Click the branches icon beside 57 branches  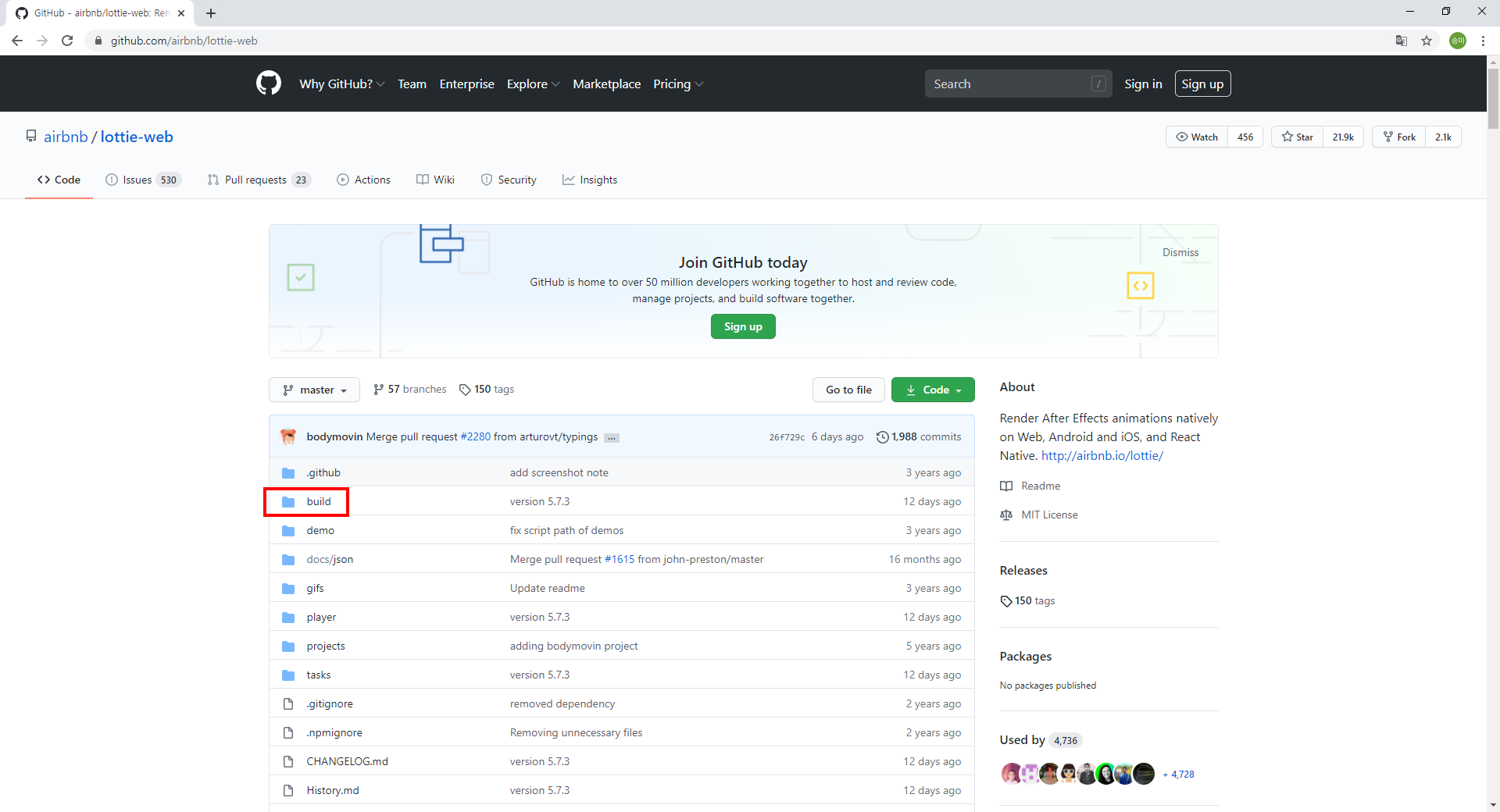378,390
